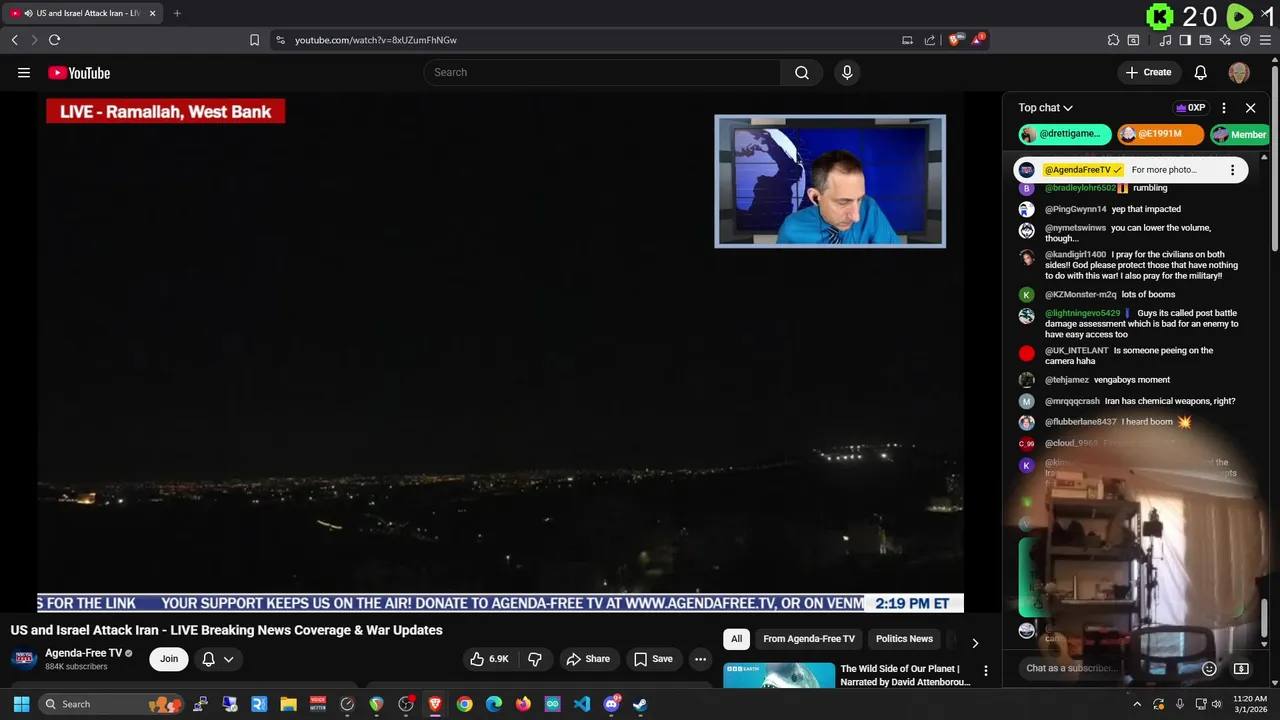Image resolution: width=1280 pixels, height=720 pixels.
Task: Click the share page icon in address bar
Action: point(930,40)
